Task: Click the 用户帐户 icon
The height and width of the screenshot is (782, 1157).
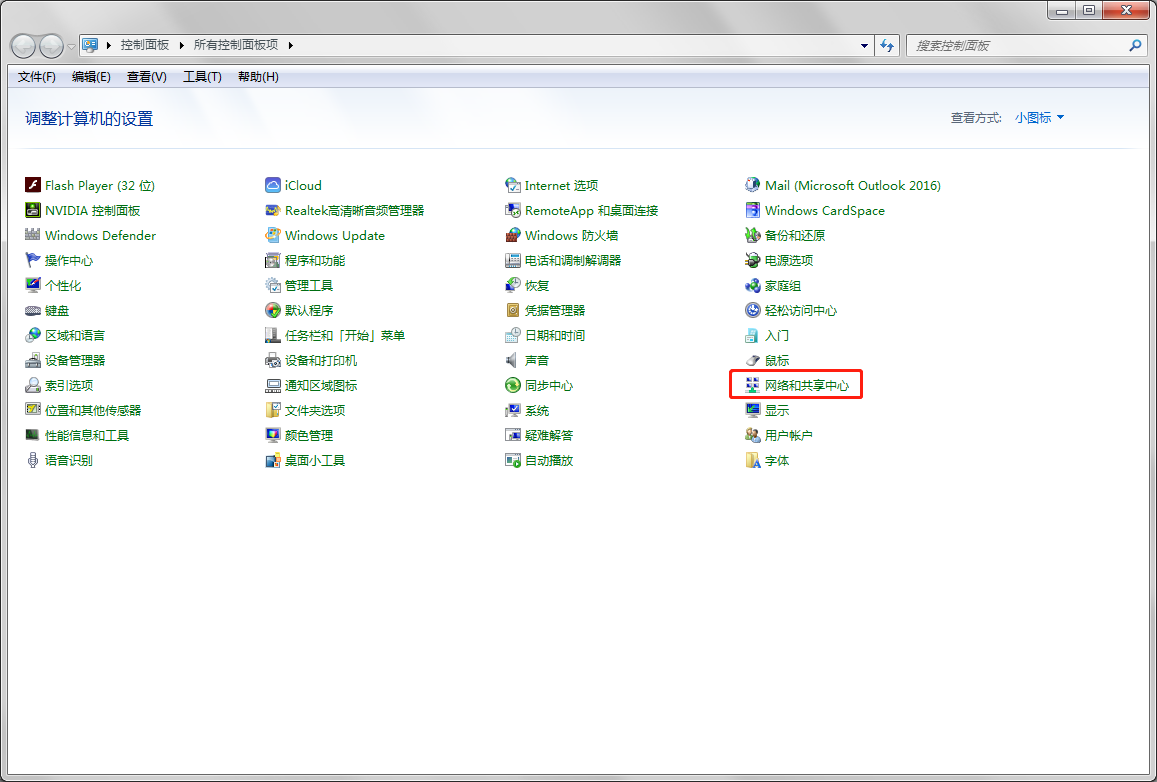Action: coord(753,435)
